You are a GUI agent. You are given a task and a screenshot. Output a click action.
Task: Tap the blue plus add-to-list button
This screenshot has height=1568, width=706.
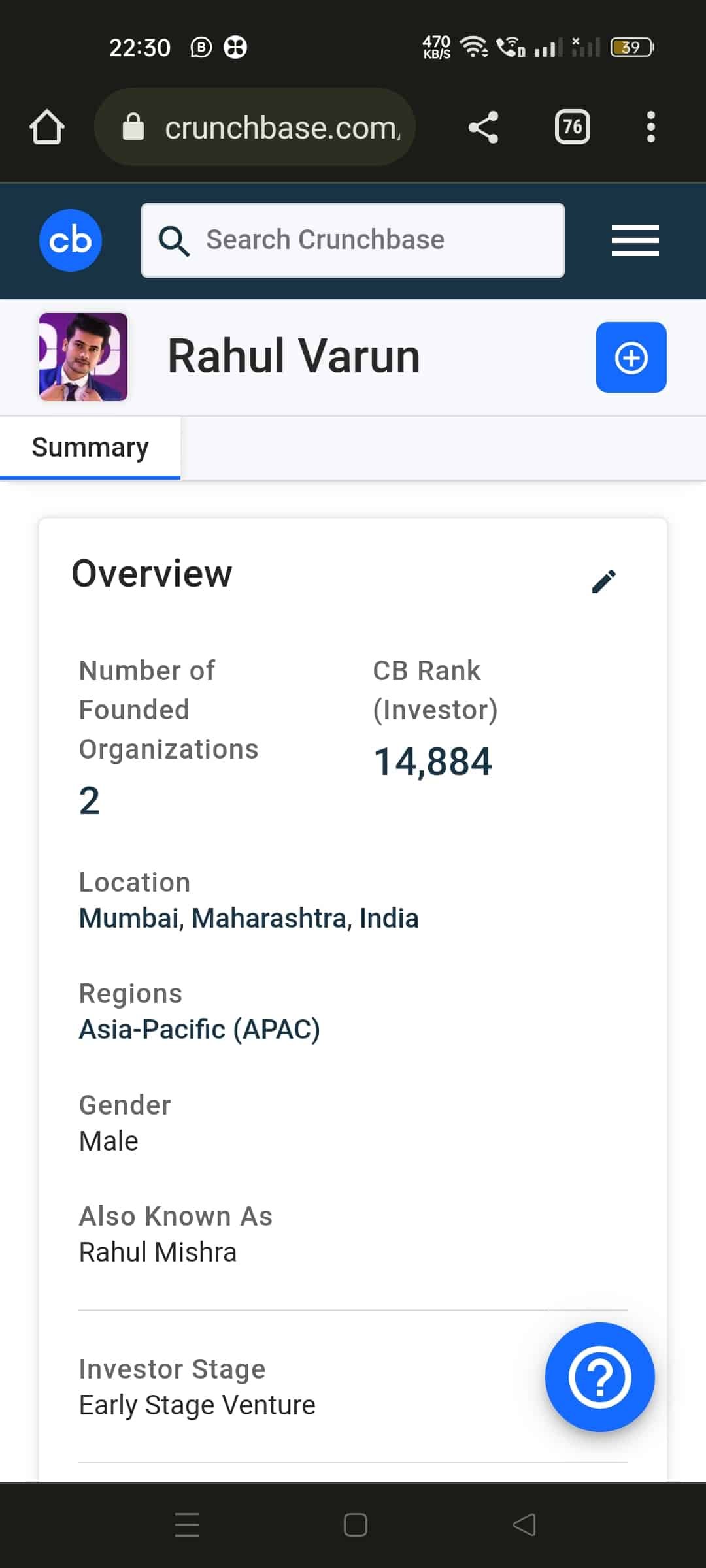click(631, 357)
